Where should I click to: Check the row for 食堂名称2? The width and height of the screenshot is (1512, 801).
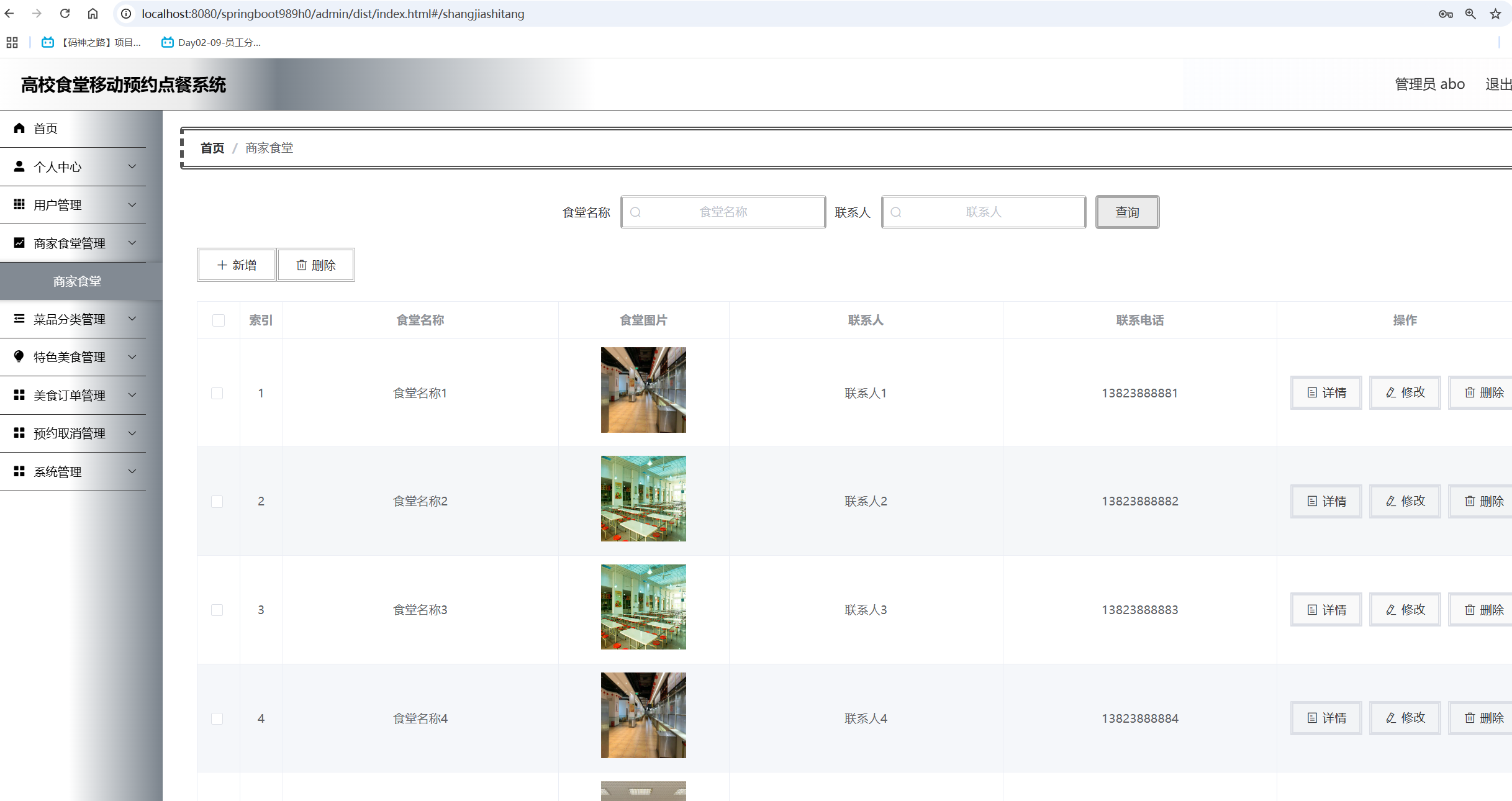217,502
